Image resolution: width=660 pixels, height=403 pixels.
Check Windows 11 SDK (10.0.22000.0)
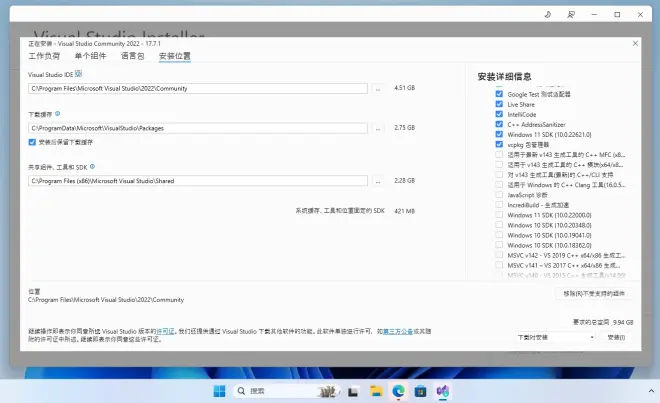(x=499, y=215)
